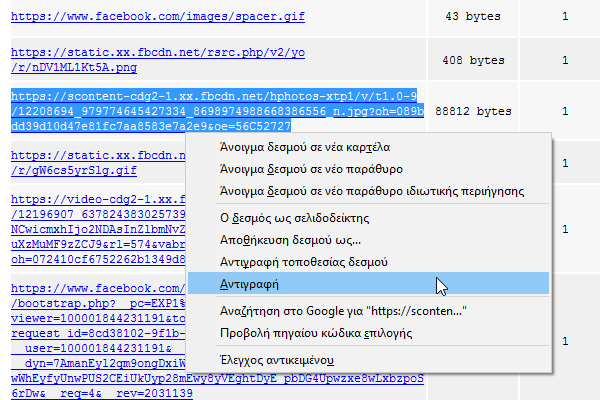
Task: Open the gW6cs5yrSlg.gif link
Action: coord(98,163)
